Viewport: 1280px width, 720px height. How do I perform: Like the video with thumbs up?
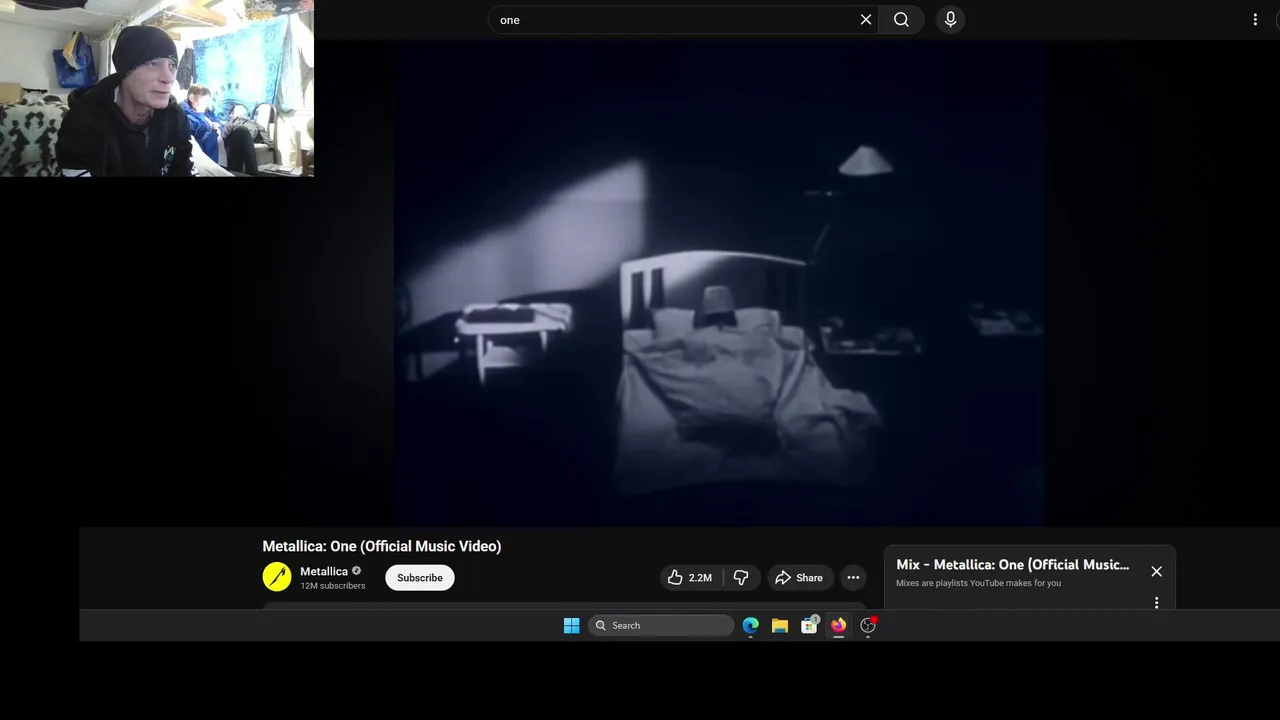689,578
